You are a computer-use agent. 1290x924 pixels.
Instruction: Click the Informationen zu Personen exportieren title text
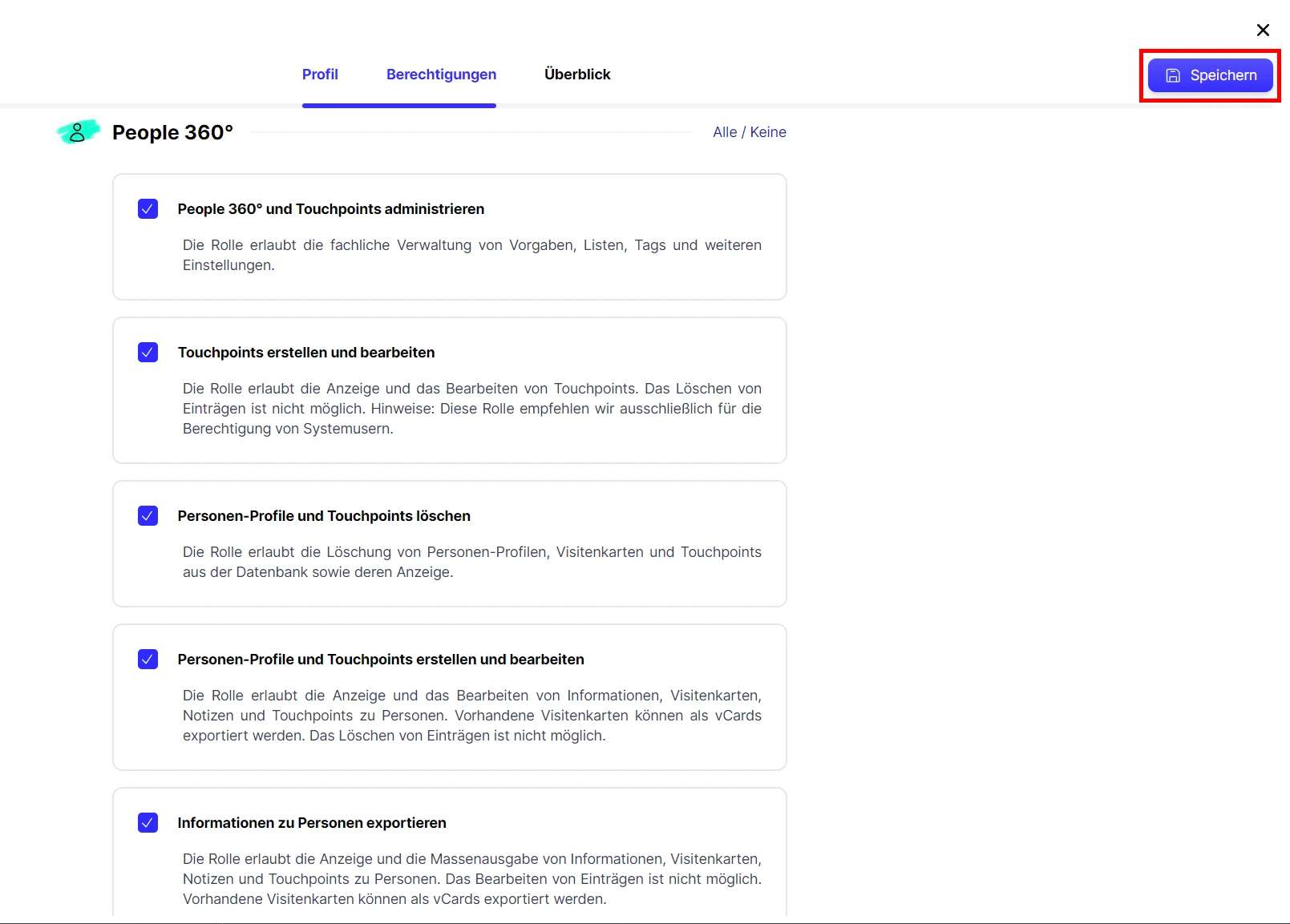click(312, 823)
